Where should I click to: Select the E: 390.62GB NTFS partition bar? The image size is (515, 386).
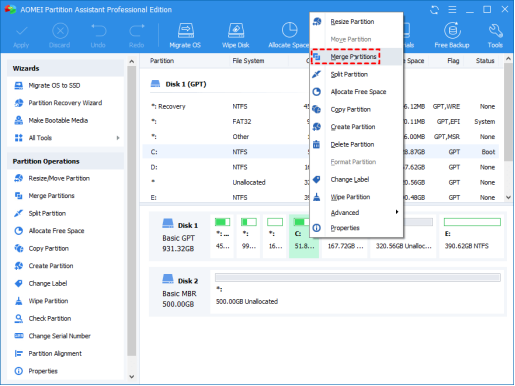pyautogui.click(x=472, y=236)
